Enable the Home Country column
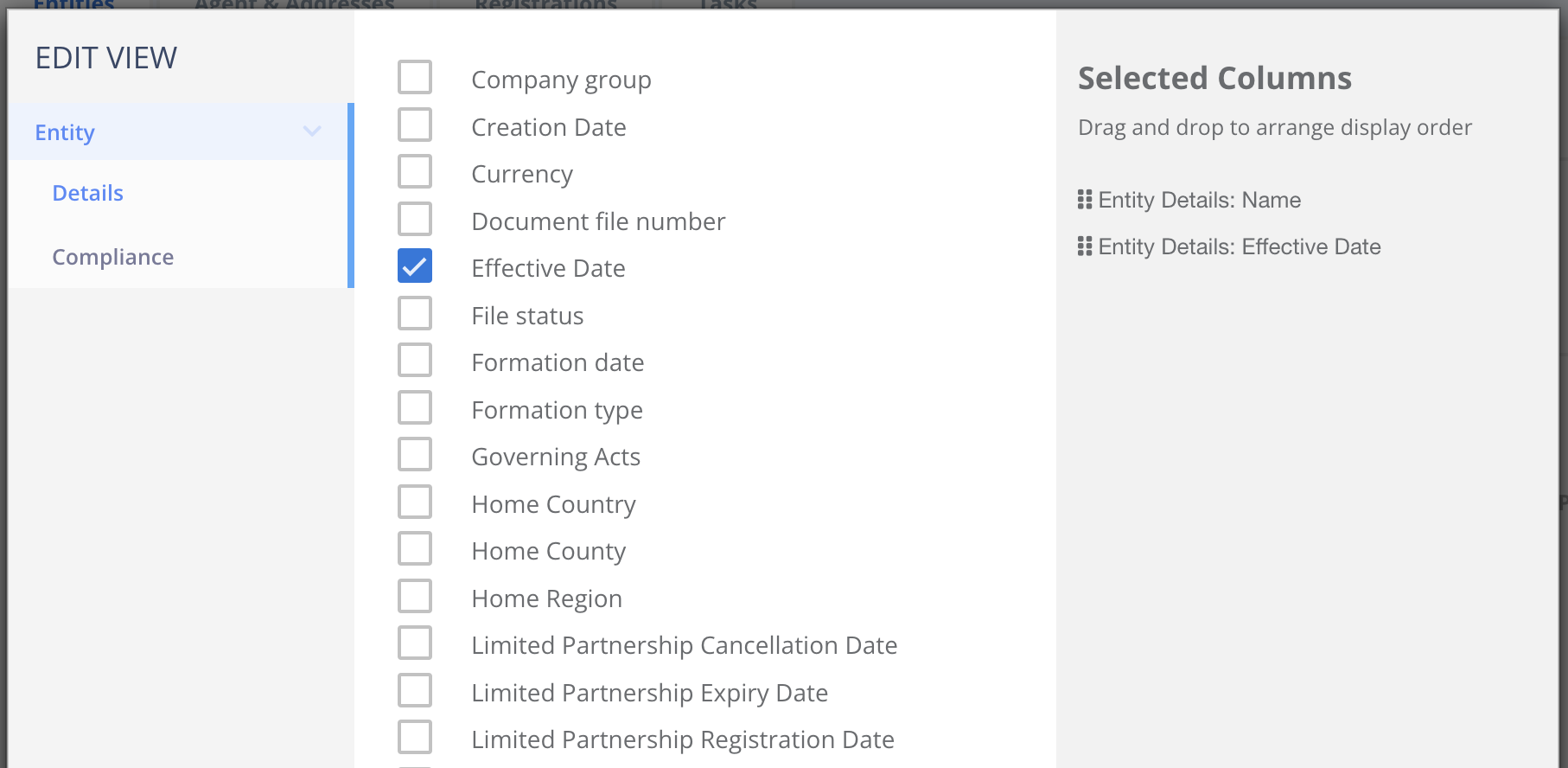1568x768 pixels. pos(415,502)
